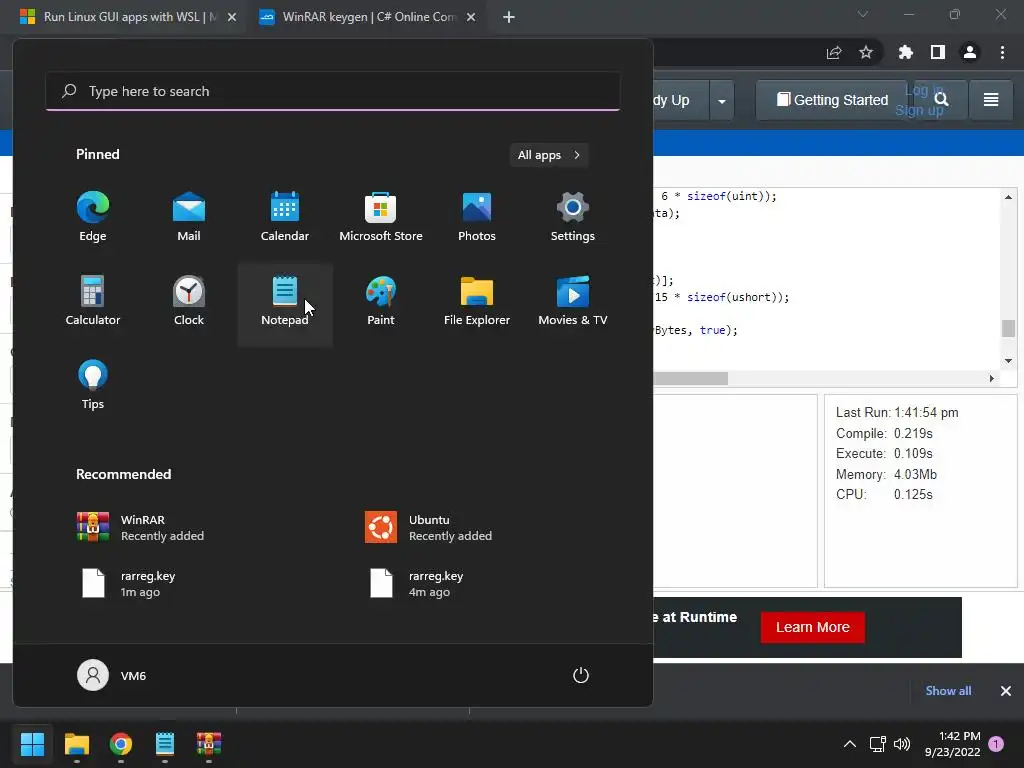Close the Run Linux GUI apps tab

point(232,18)
